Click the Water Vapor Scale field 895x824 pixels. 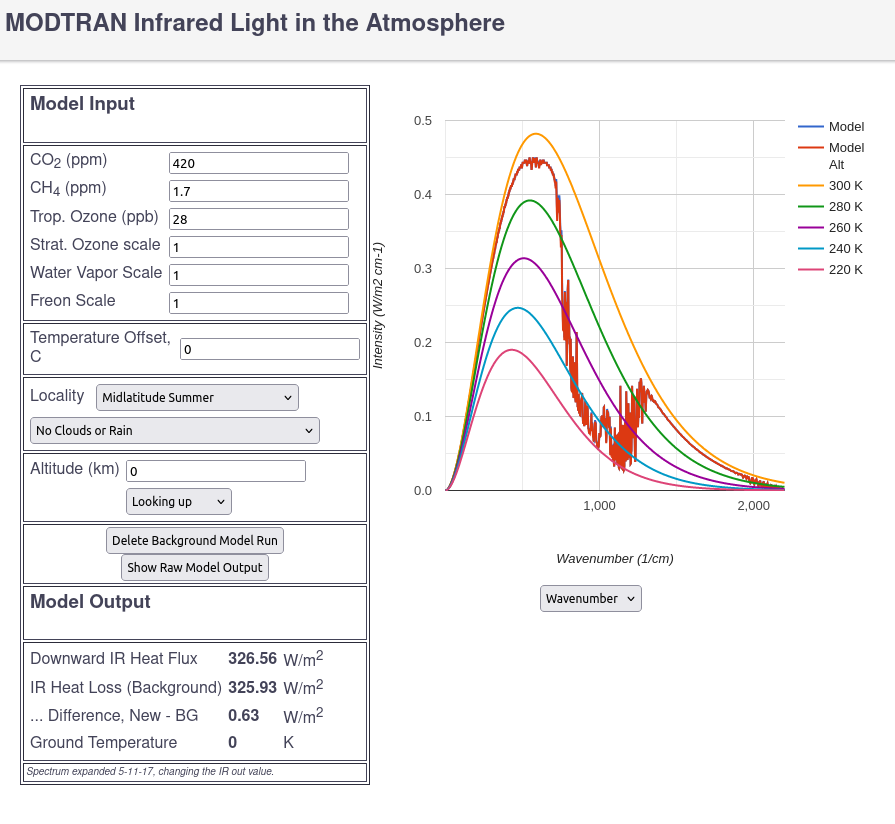[259, 275]
